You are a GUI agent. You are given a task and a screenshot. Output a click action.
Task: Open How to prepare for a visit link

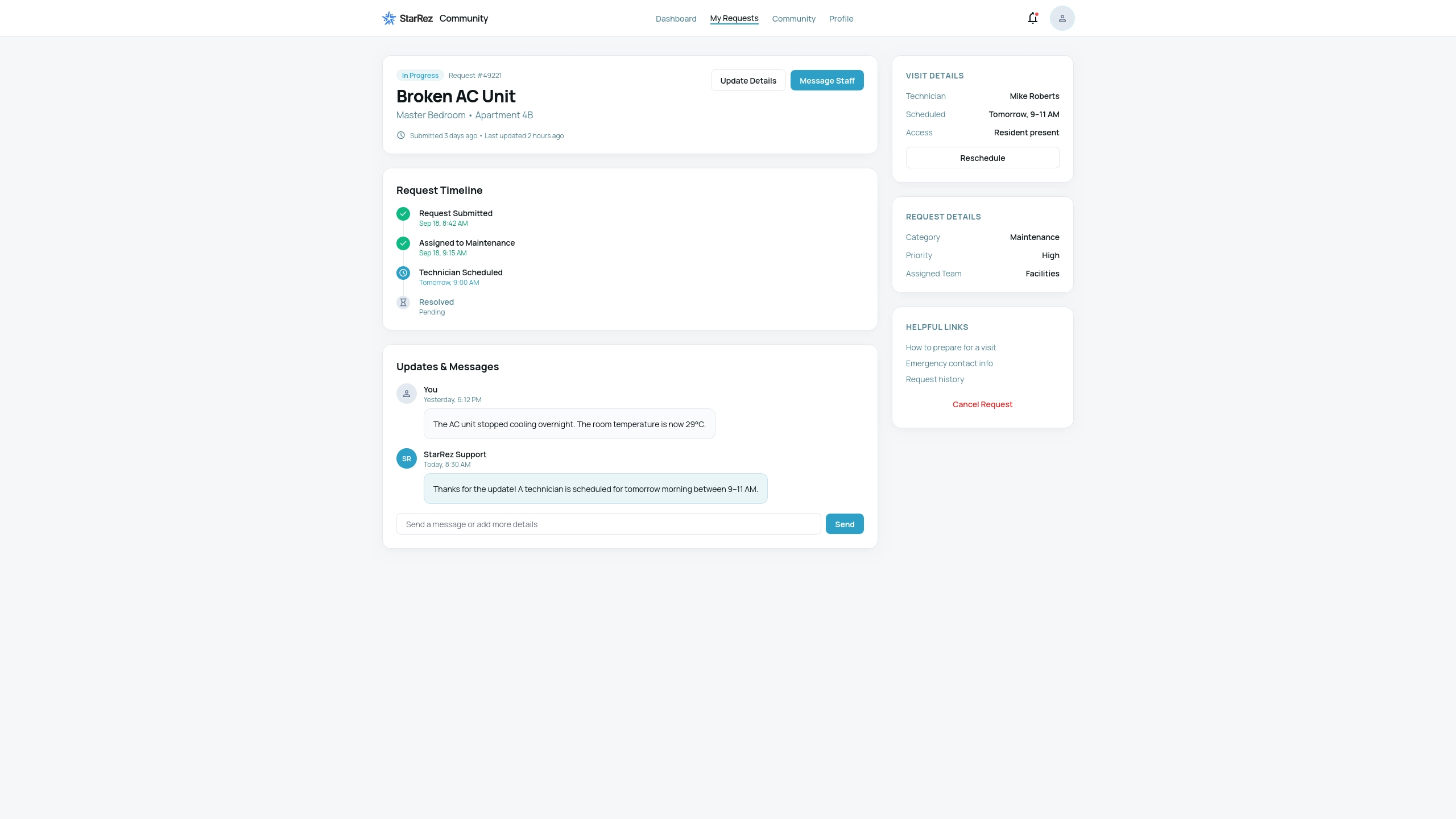951,348
